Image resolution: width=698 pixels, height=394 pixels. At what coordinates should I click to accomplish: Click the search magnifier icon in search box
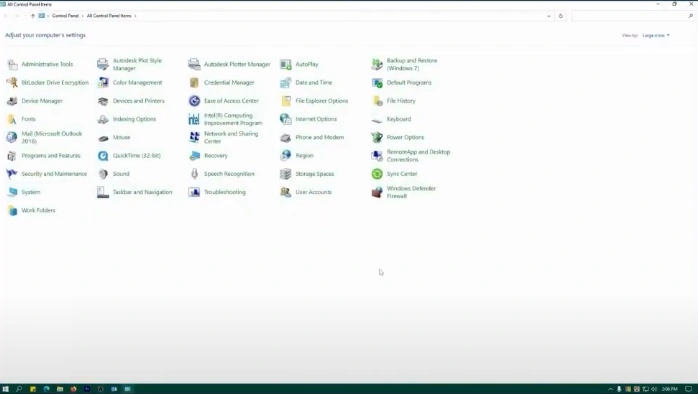(690, 16)
